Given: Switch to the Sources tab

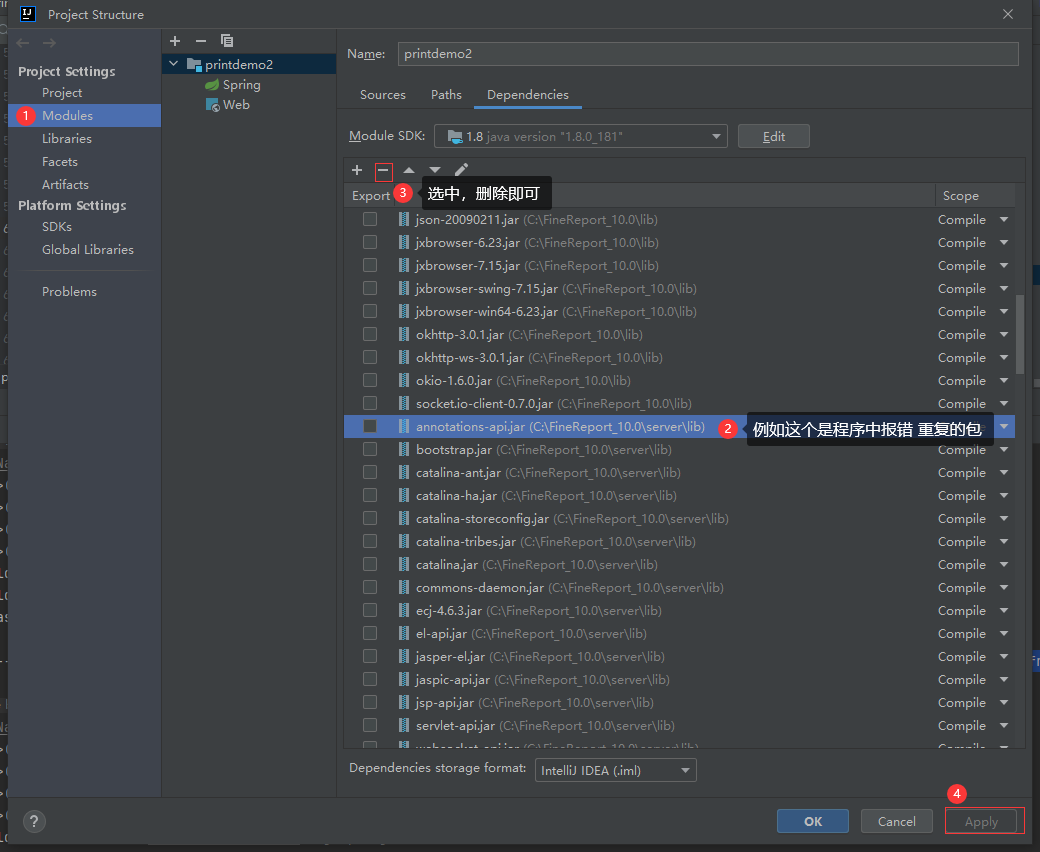Looking at the screenshot, I should click(383, 95).
